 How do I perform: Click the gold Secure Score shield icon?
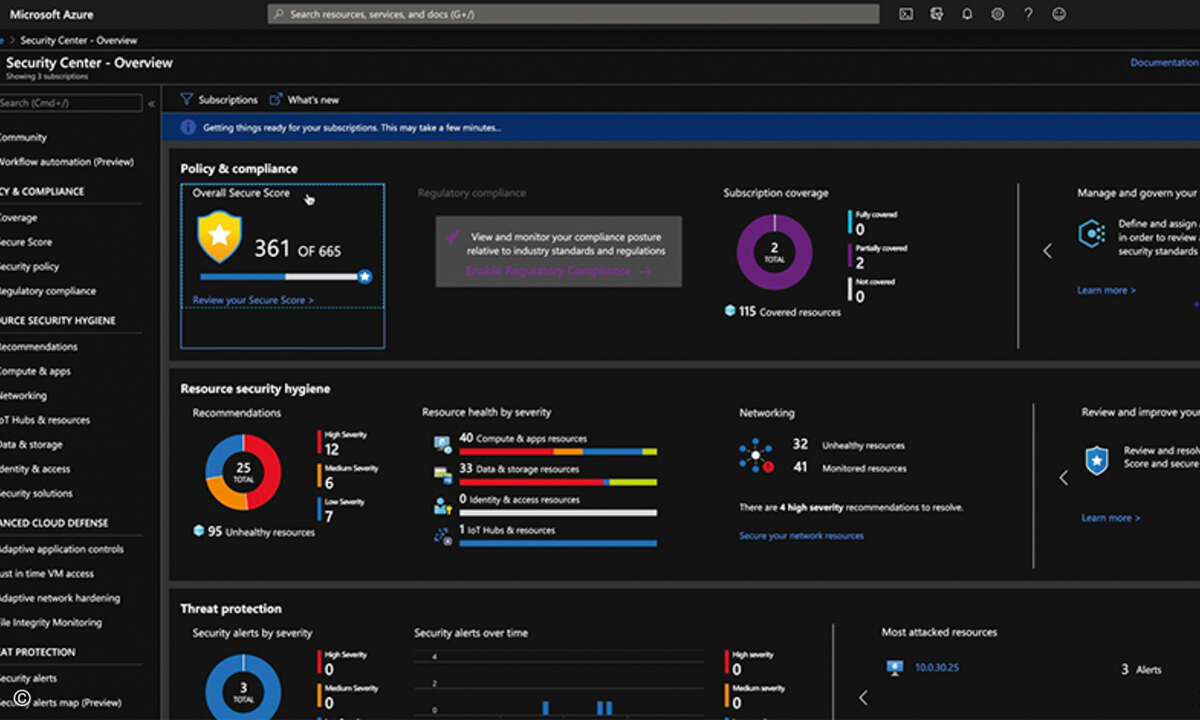tap(219, 238)
